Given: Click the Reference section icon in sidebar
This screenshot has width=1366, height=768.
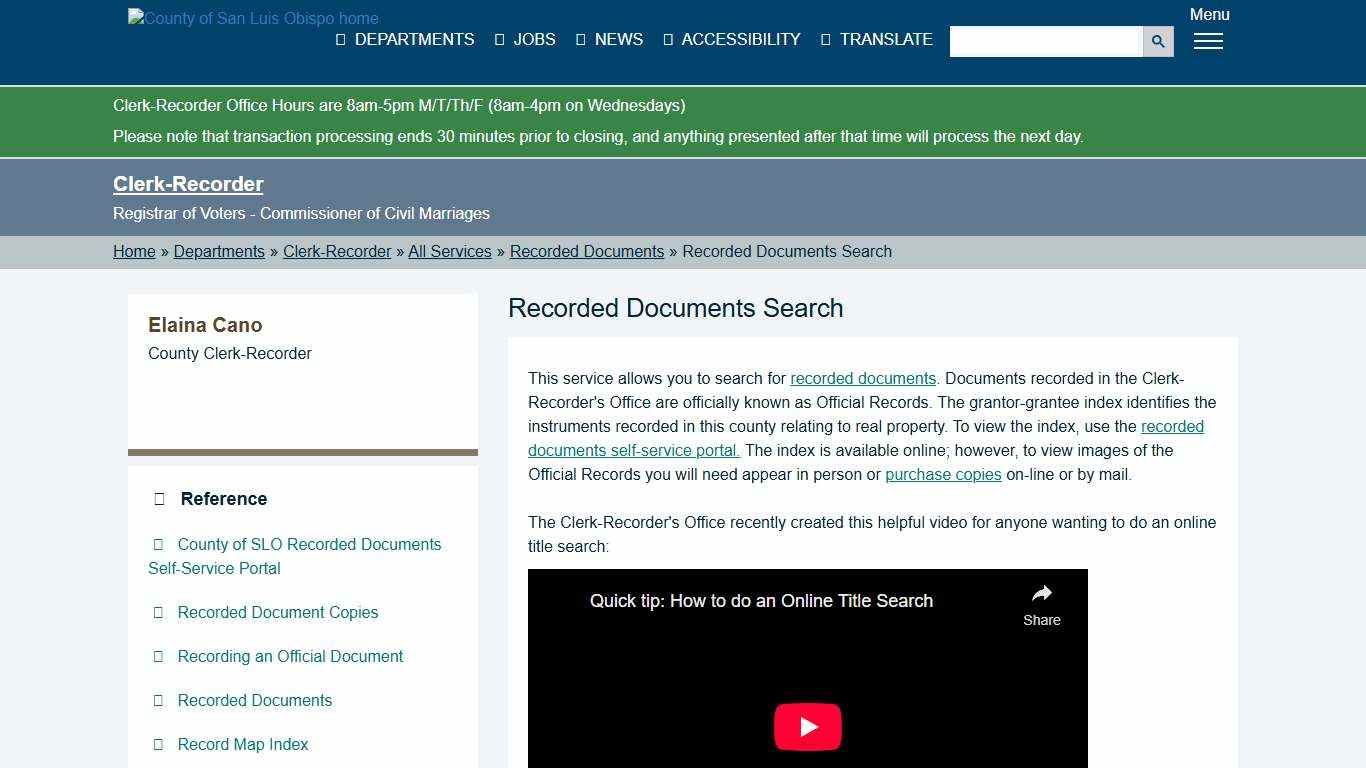Looking at the screenshot, I should [x=159, y=498].
